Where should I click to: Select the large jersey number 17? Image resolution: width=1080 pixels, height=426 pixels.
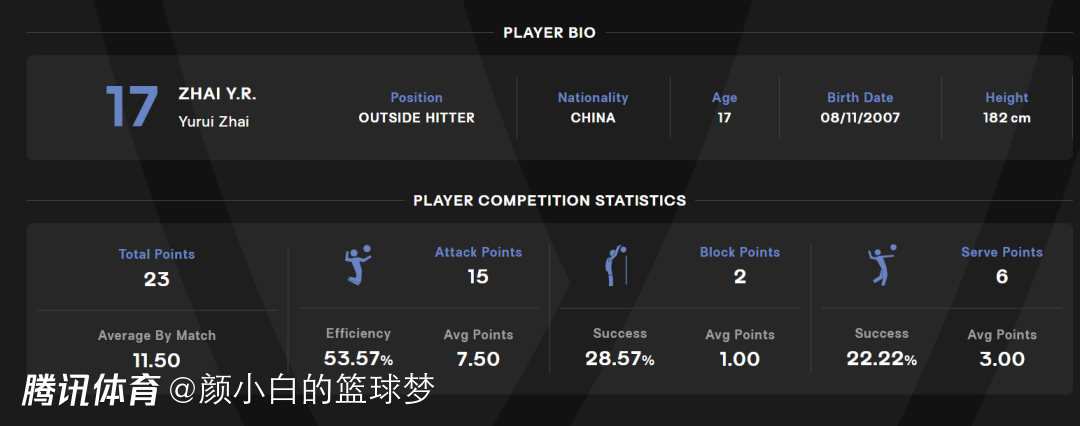pyautogui.click(x=132, y=107)
